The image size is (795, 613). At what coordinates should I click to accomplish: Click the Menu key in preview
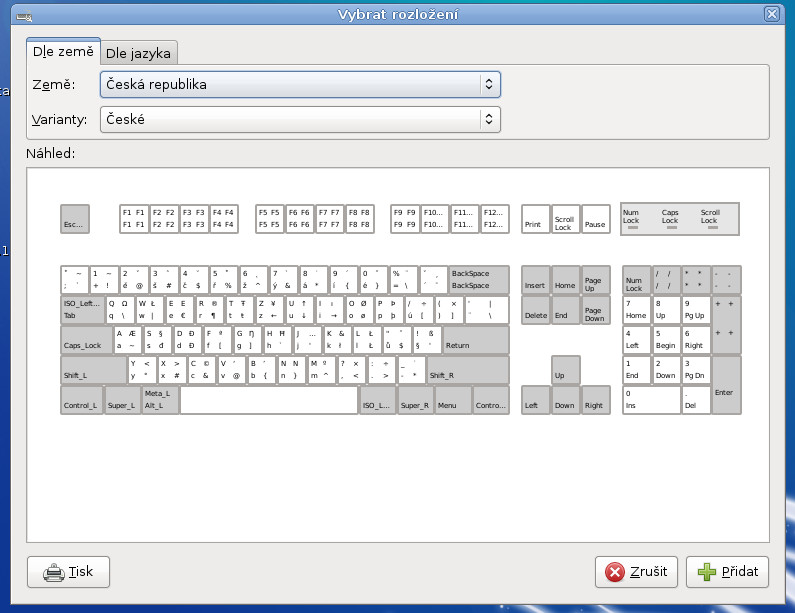[x=453, y=400]
